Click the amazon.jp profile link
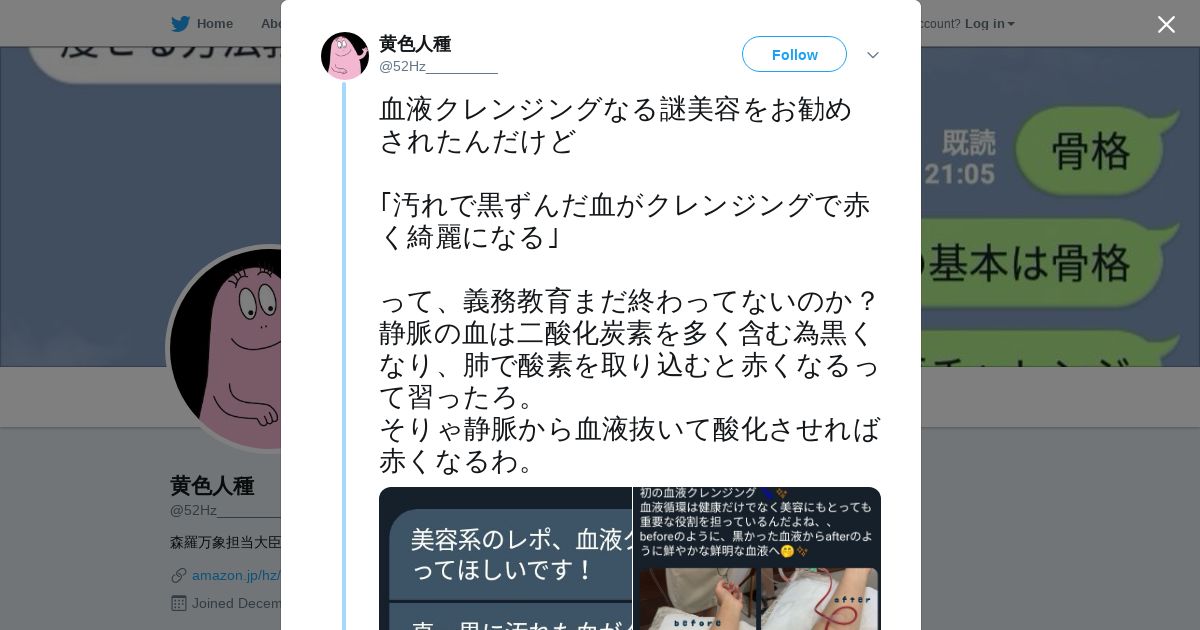 point(236,575)
